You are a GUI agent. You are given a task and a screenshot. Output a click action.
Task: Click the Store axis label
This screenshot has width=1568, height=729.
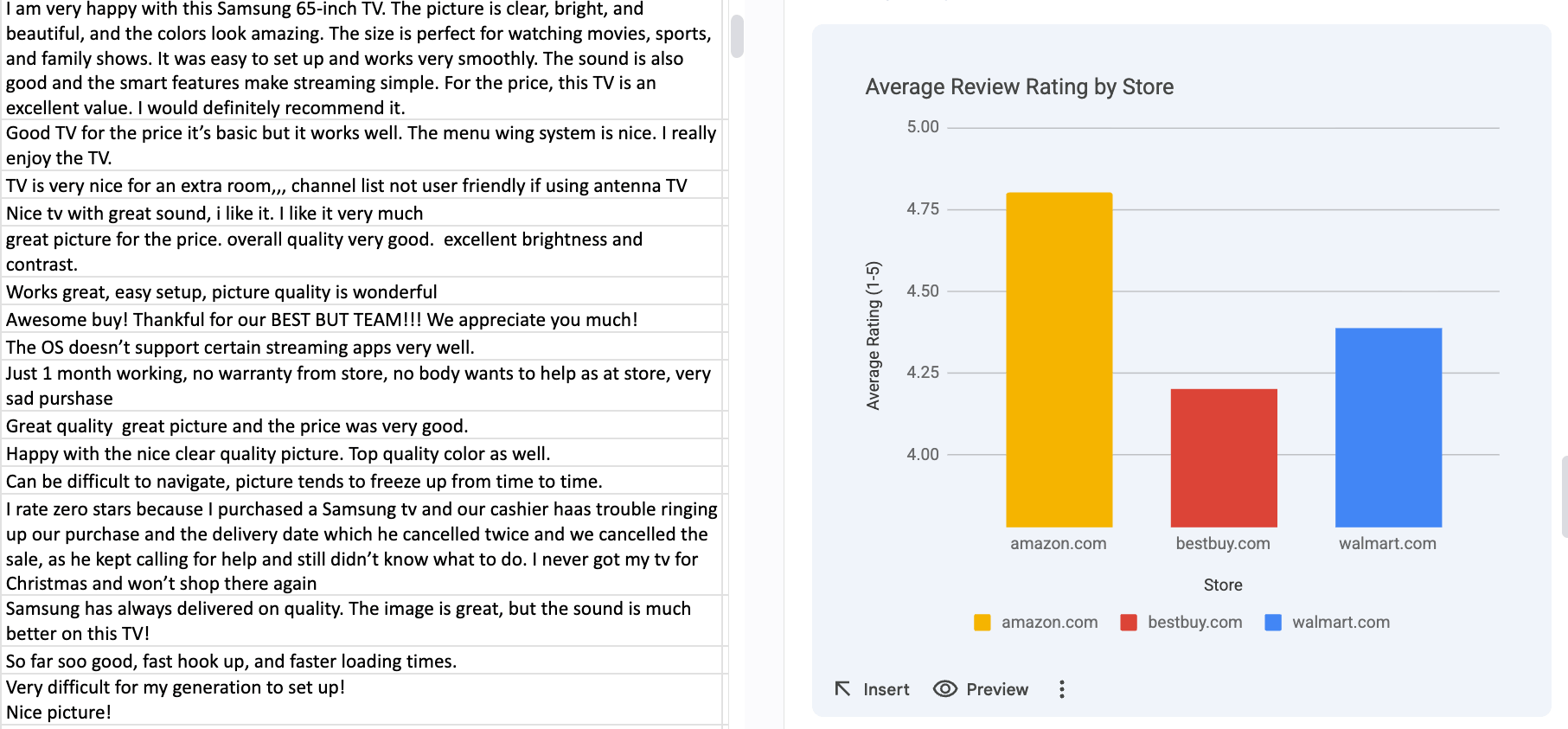(1223, 585)
